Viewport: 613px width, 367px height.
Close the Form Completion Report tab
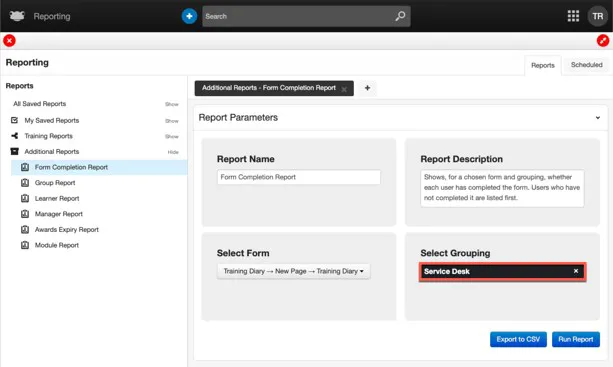(x=344, y=90)
